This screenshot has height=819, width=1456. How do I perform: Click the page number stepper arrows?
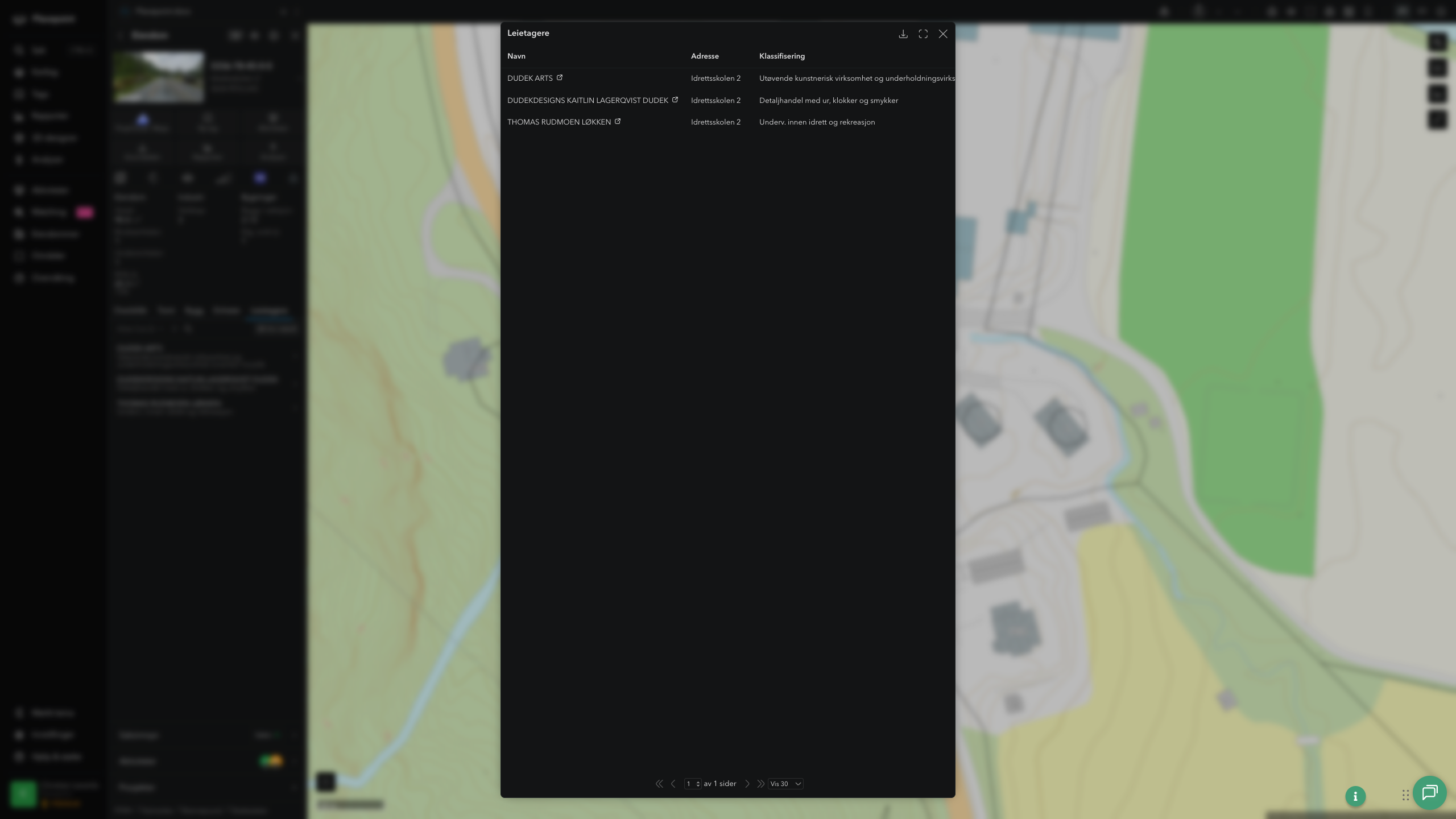[x=698, y=784]
